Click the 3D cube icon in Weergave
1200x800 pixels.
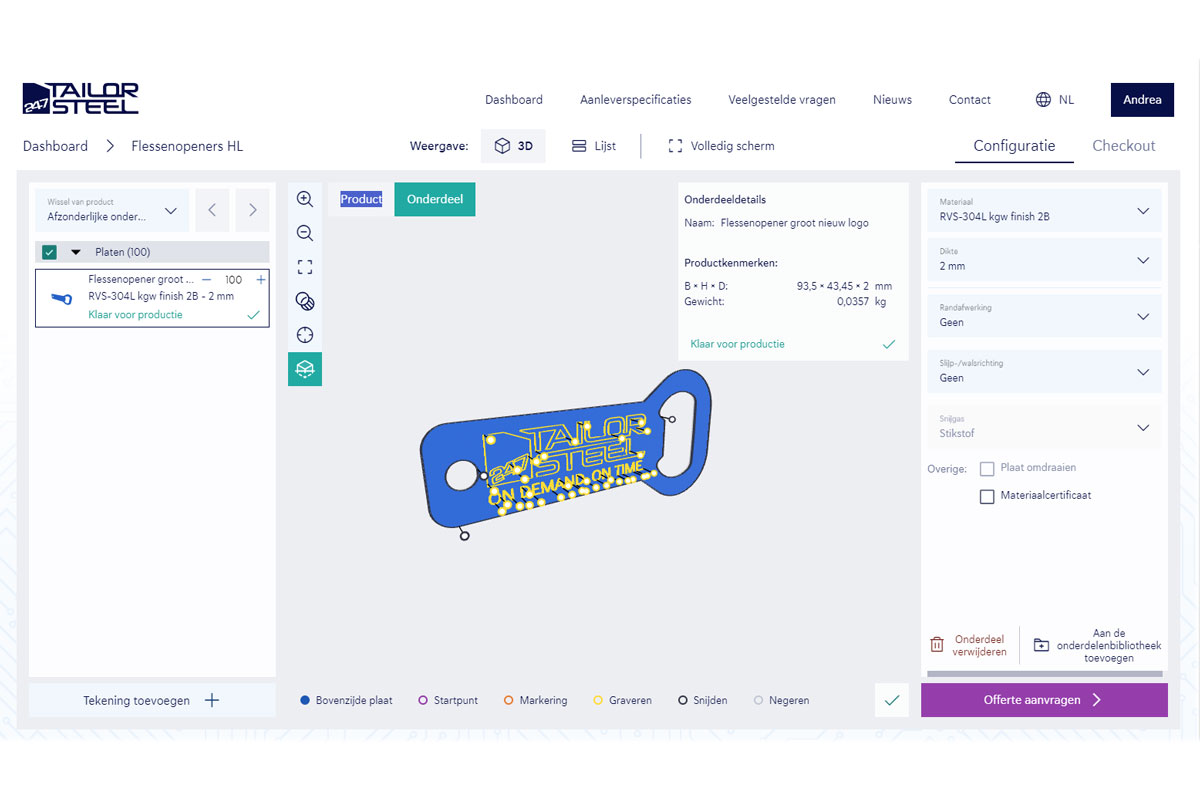(502, 146)
